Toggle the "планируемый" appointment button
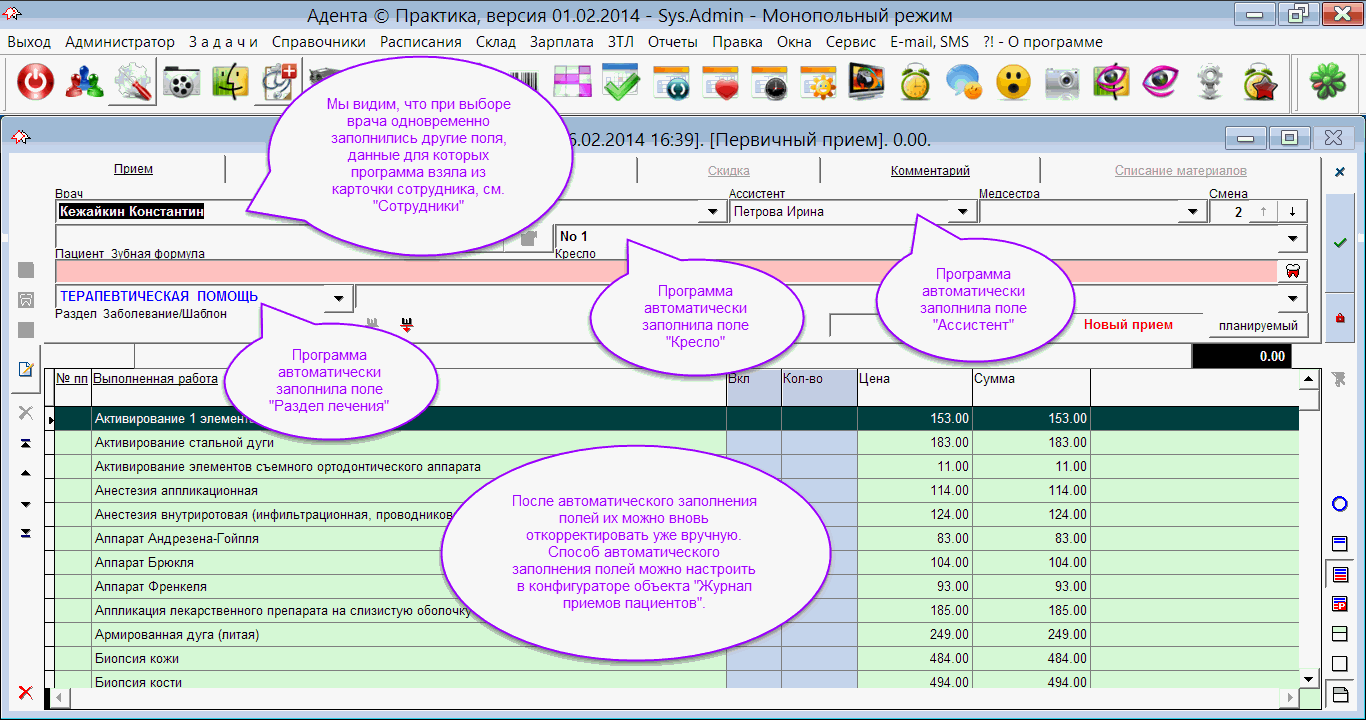Viewport: 1366px width, 720px height. (1257, 325)
